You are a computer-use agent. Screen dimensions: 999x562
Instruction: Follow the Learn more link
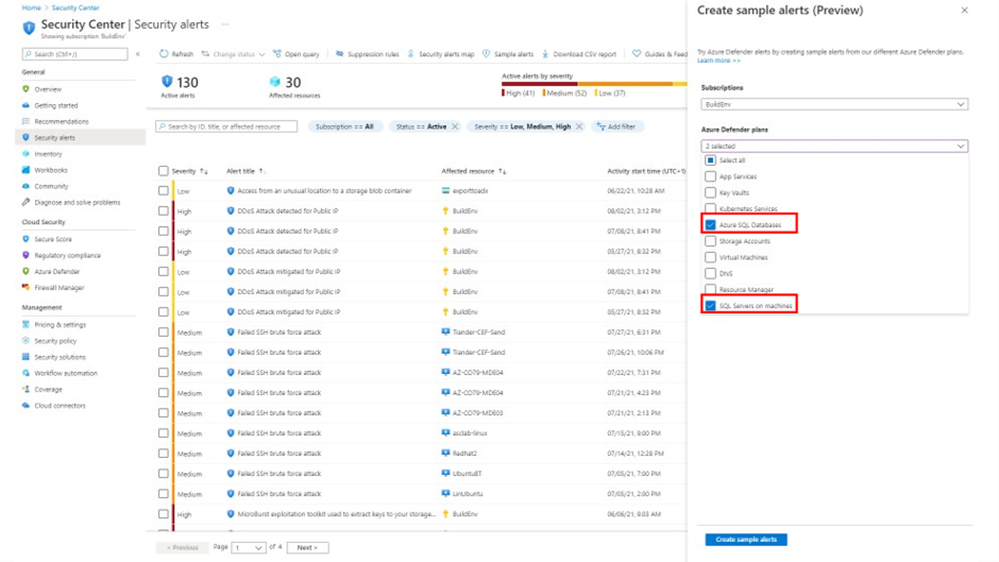[x=719, y=61]
